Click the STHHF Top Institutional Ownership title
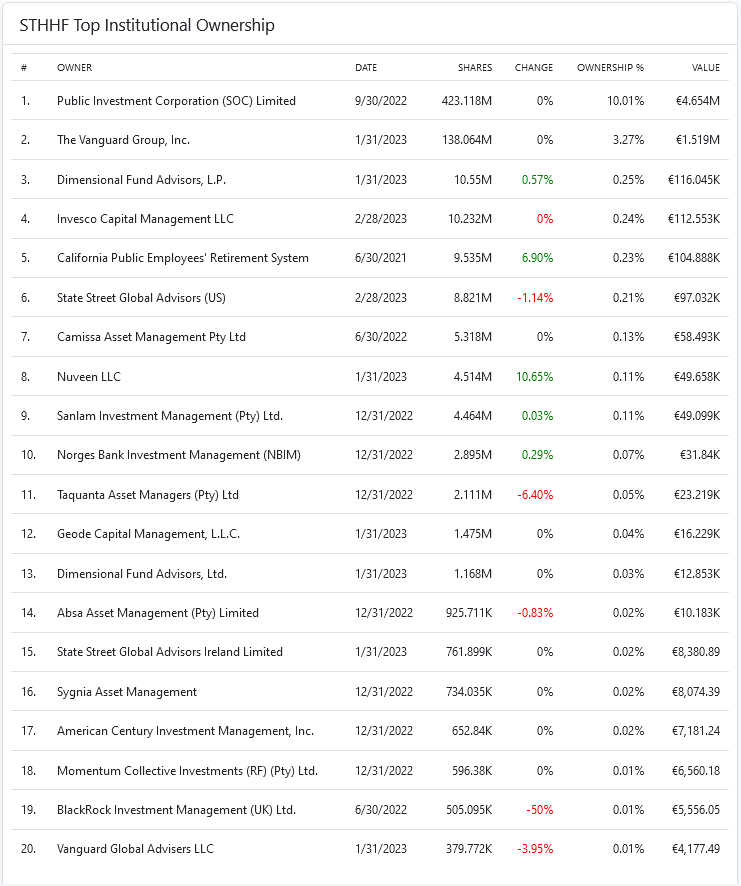 147,26
